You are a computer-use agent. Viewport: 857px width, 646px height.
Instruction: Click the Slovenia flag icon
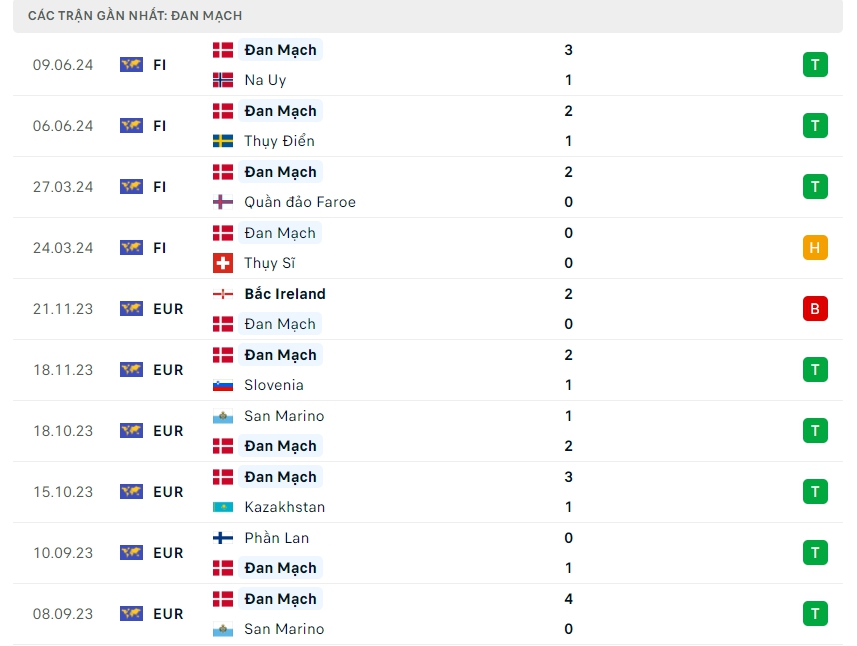(x=223, y=385)
